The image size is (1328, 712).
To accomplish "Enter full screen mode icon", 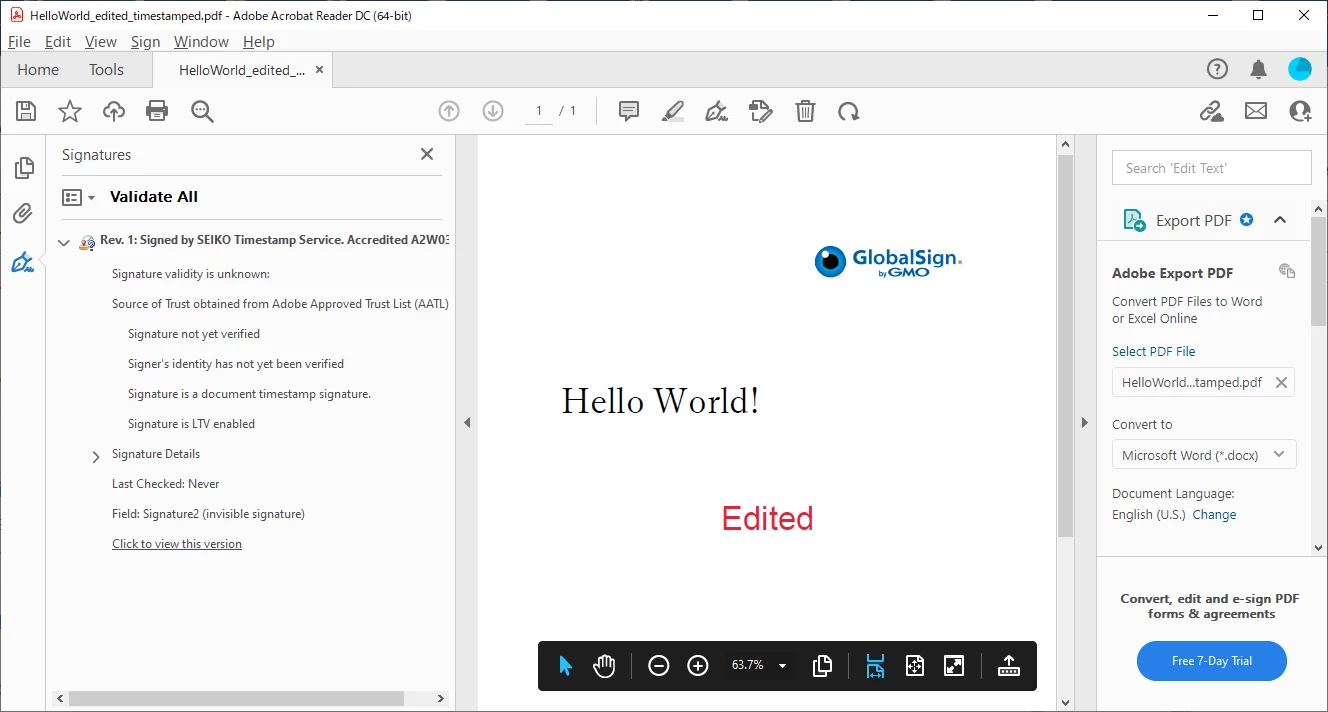I will (x=954, y=666).
